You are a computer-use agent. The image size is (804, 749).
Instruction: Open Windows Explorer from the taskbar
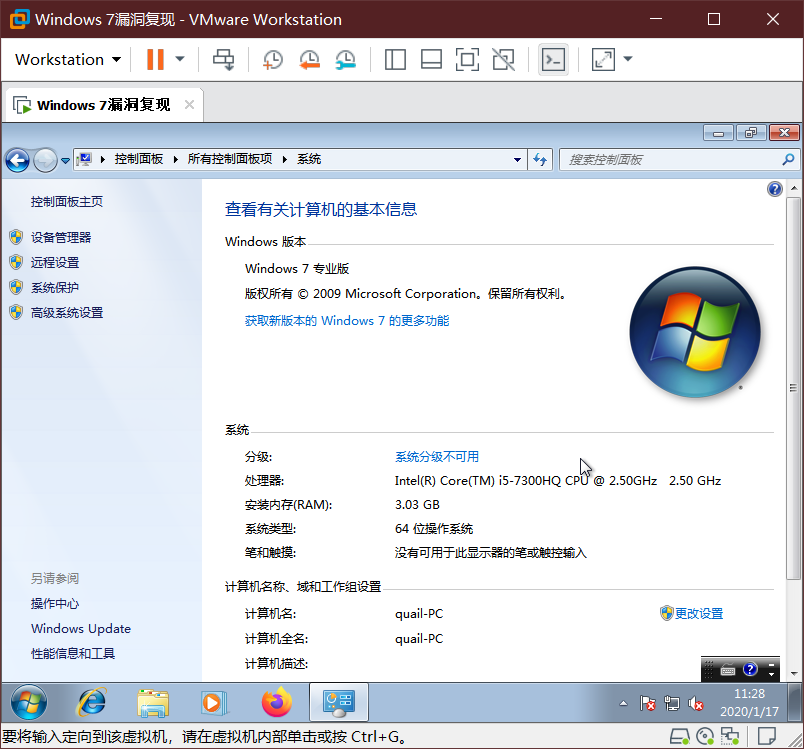[153, 702]
